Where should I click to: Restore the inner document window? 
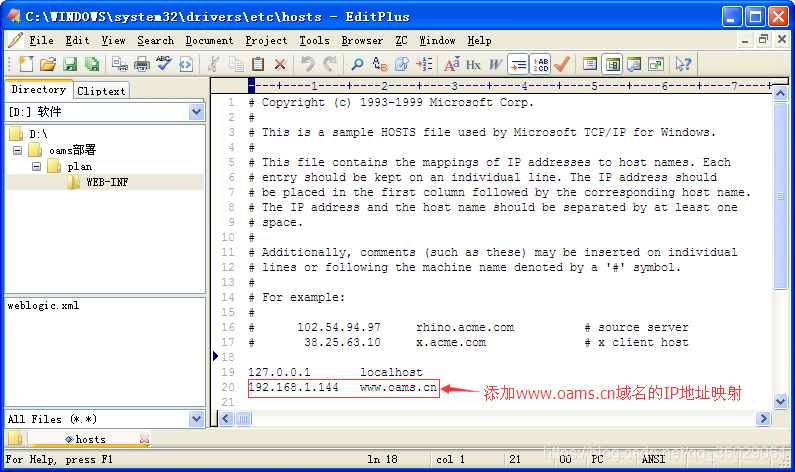(x=763, y=40)
